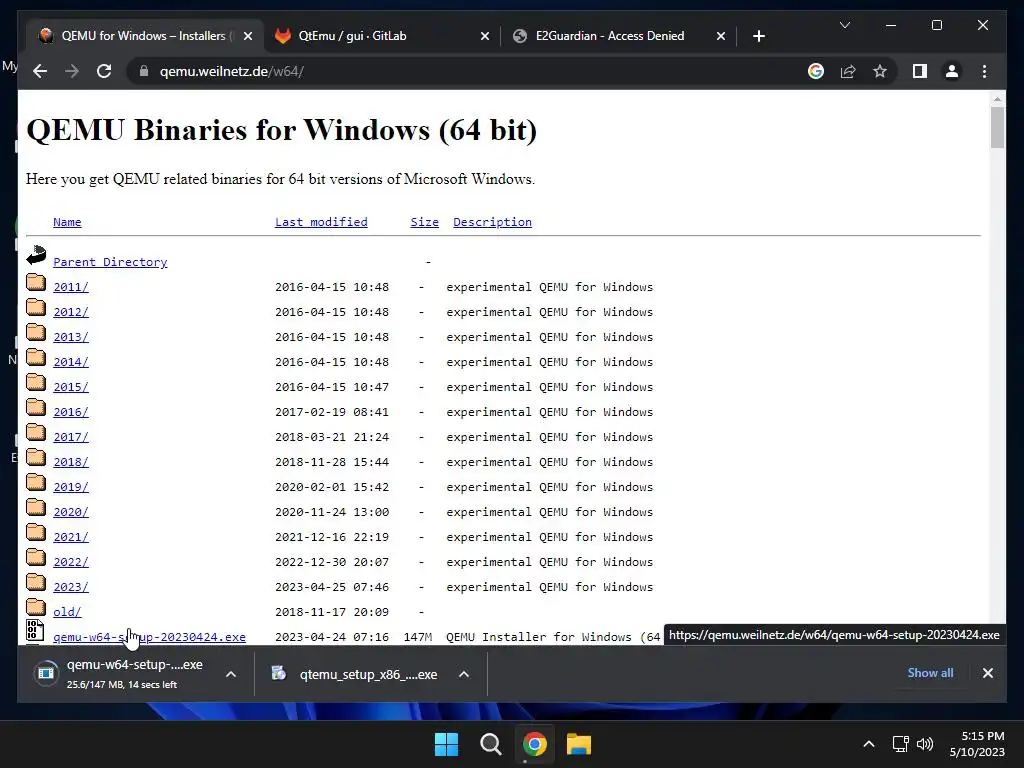
Task: Open the 2018/ folder link
Action: 71,462
